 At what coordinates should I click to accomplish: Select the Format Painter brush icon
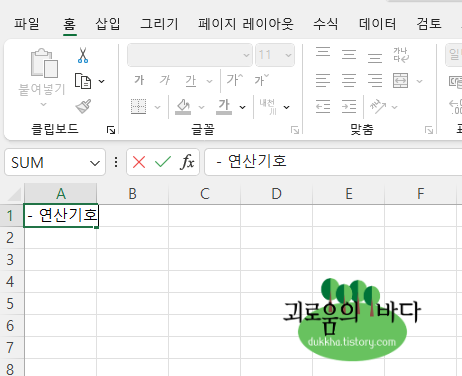tap(83, 106)
